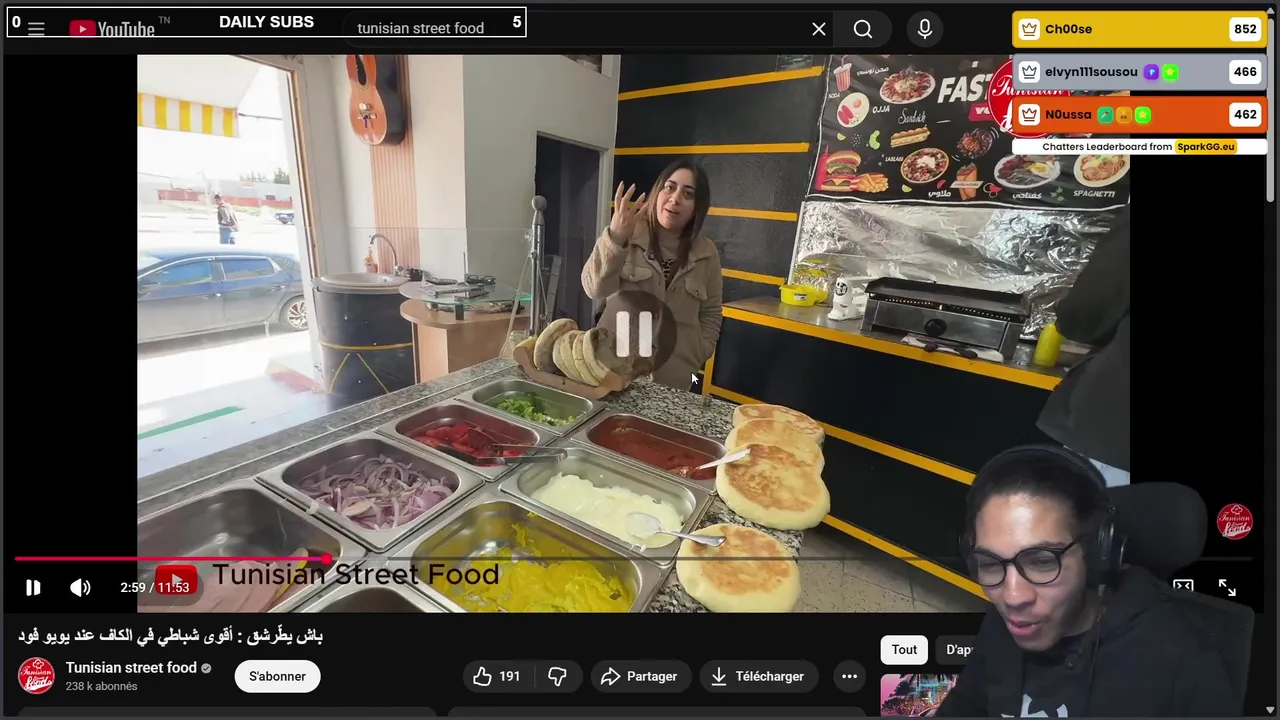
Task: Subscribe with the S'abonner button
Action: point(277,676)
